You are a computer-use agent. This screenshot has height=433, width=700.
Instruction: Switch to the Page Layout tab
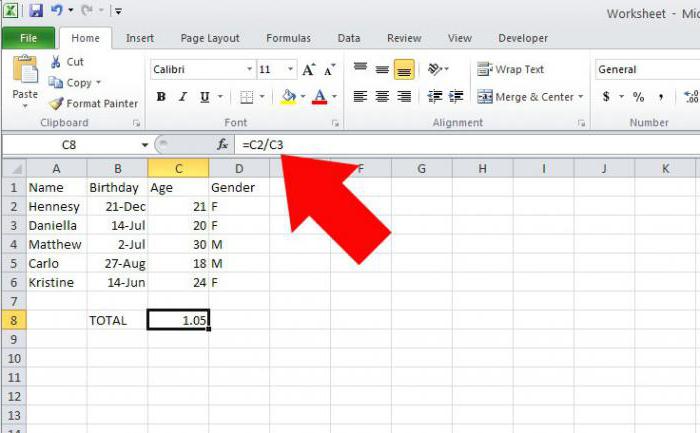pyautogui.click(x=210, y=38)
